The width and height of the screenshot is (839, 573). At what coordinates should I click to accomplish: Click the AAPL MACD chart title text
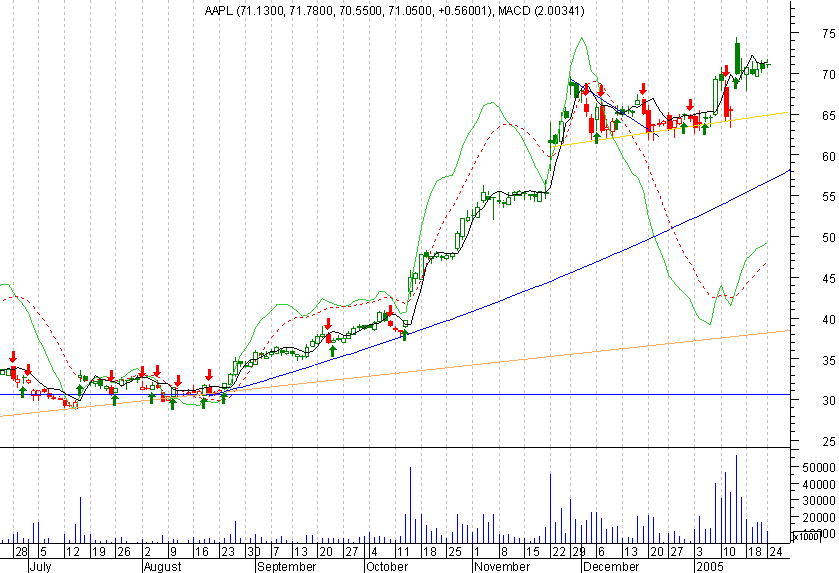pyautogui.click(x=394, y=10)
